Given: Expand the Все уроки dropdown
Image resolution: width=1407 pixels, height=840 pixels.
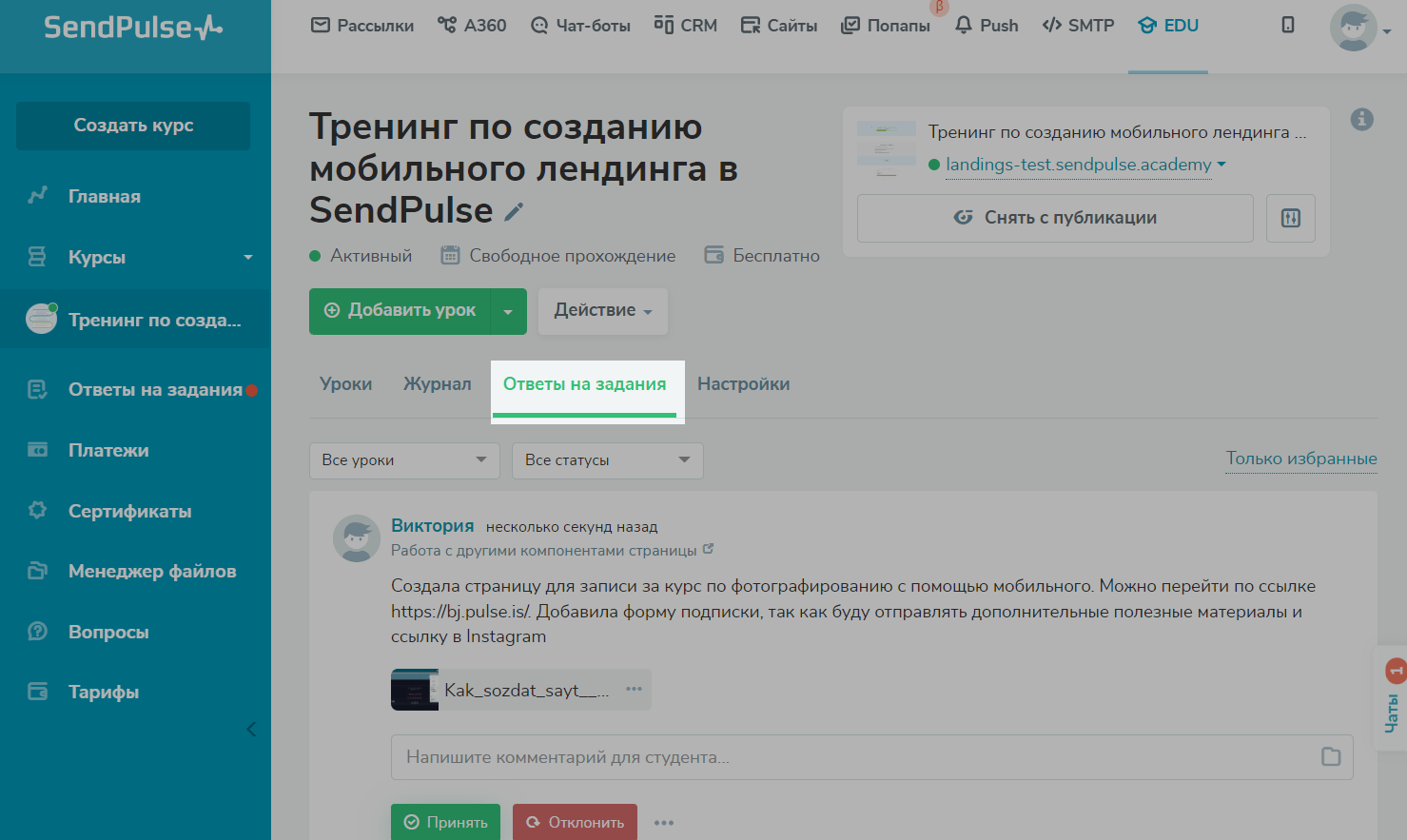Looking at the screenshot, I should 404,460.
